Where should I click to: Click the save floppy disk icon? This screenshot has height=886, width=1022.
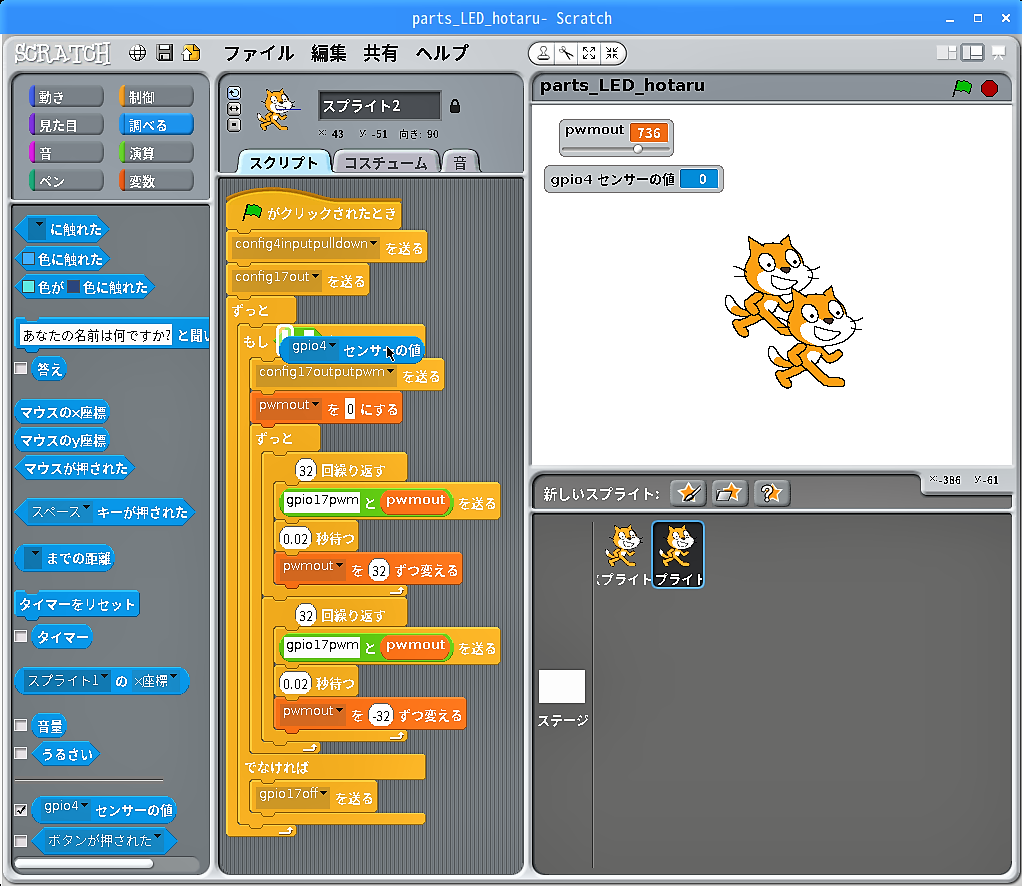pyautogui.click(x=164, y=53)
